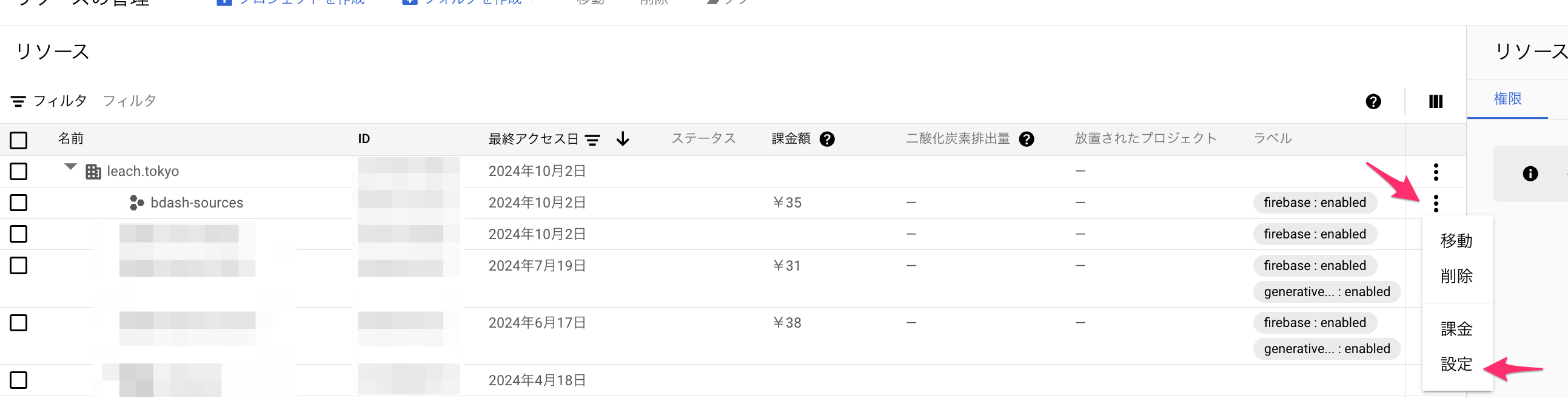Click the firebase : enabled label on bdash-sources
The width and height of the screenshot is (1568, 398).
click(x=1314, y=203)
